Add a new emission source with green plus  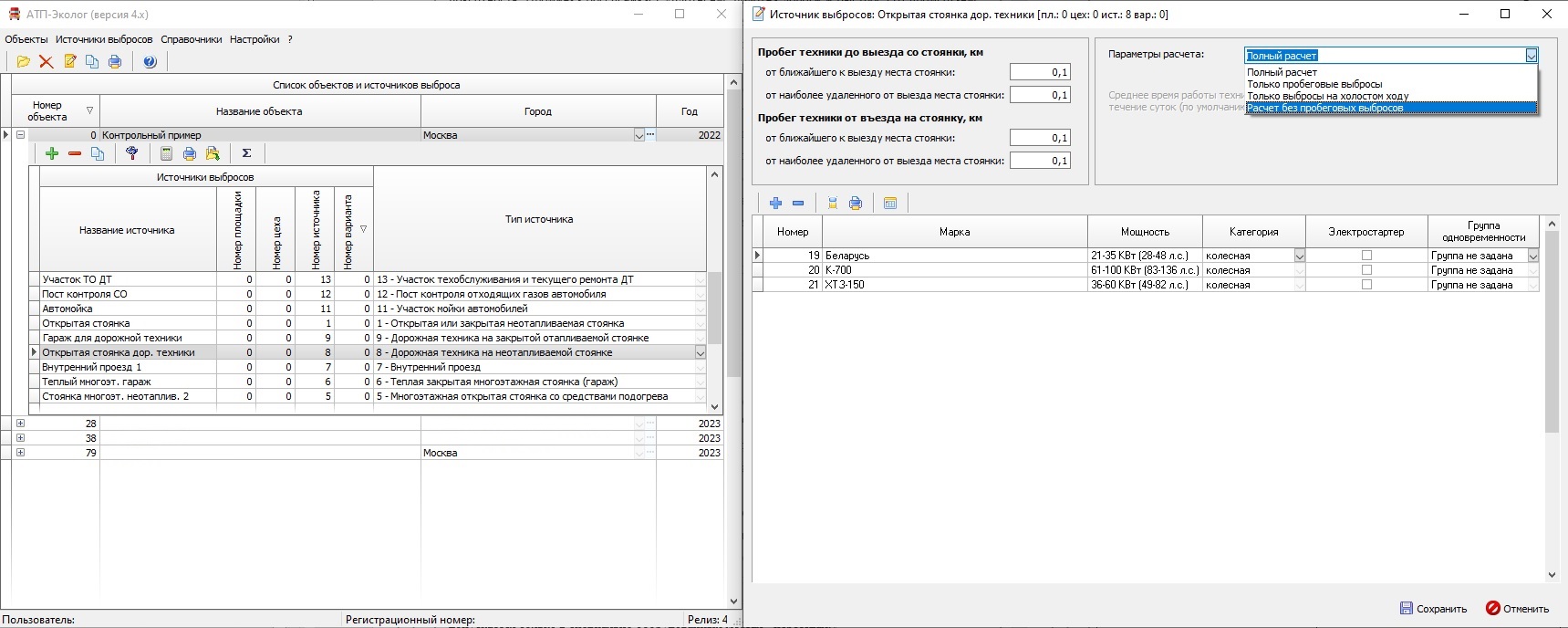[52, 153]
